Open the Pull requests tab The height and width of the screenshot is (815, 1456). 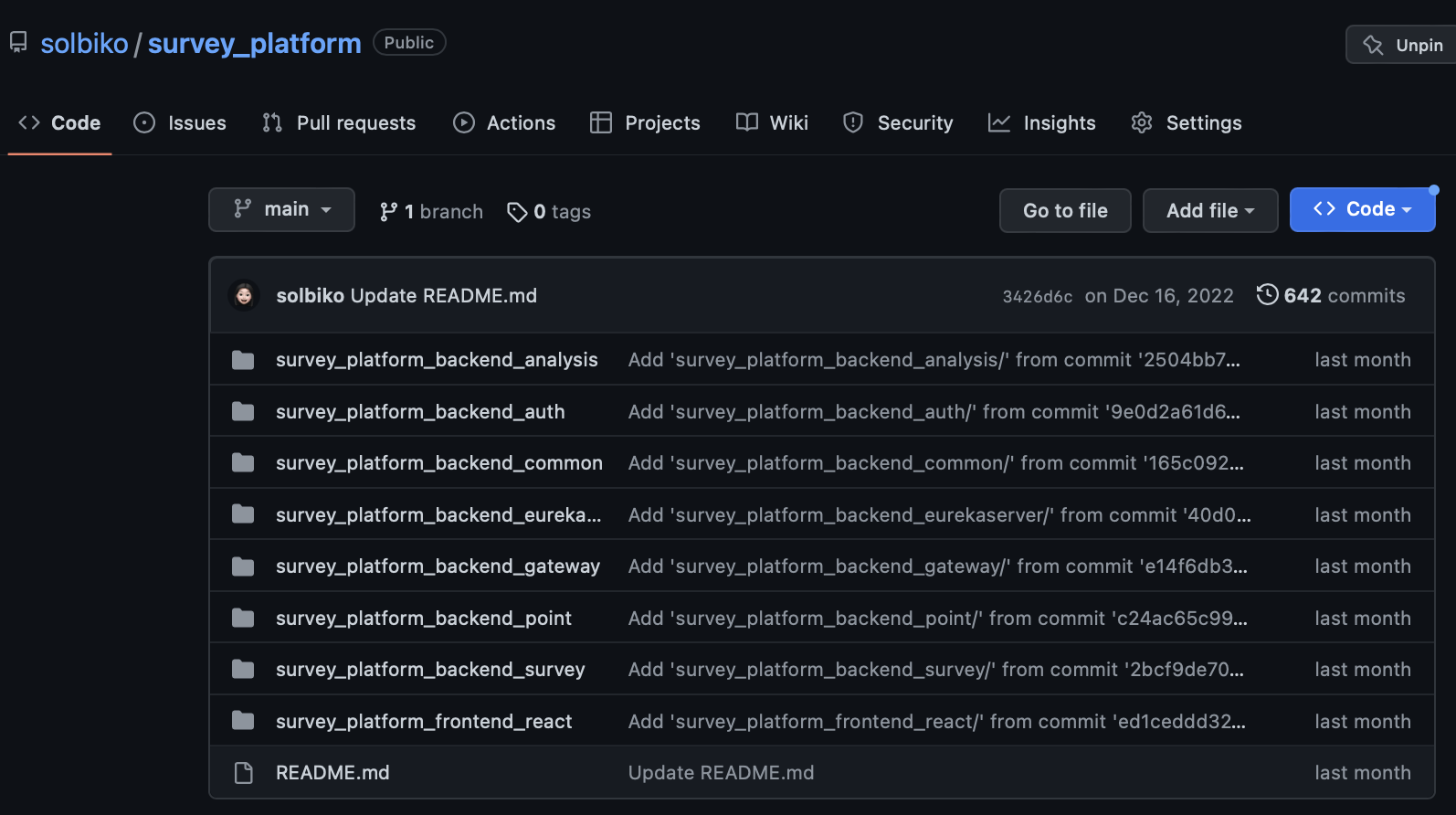tap(339, 122)
